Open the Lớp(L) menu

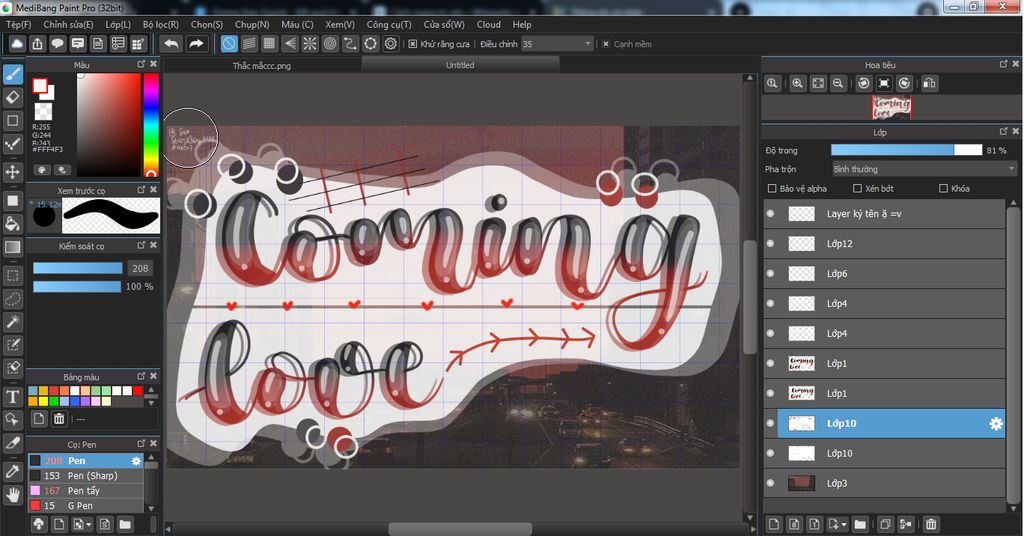(x=118, y=24)
